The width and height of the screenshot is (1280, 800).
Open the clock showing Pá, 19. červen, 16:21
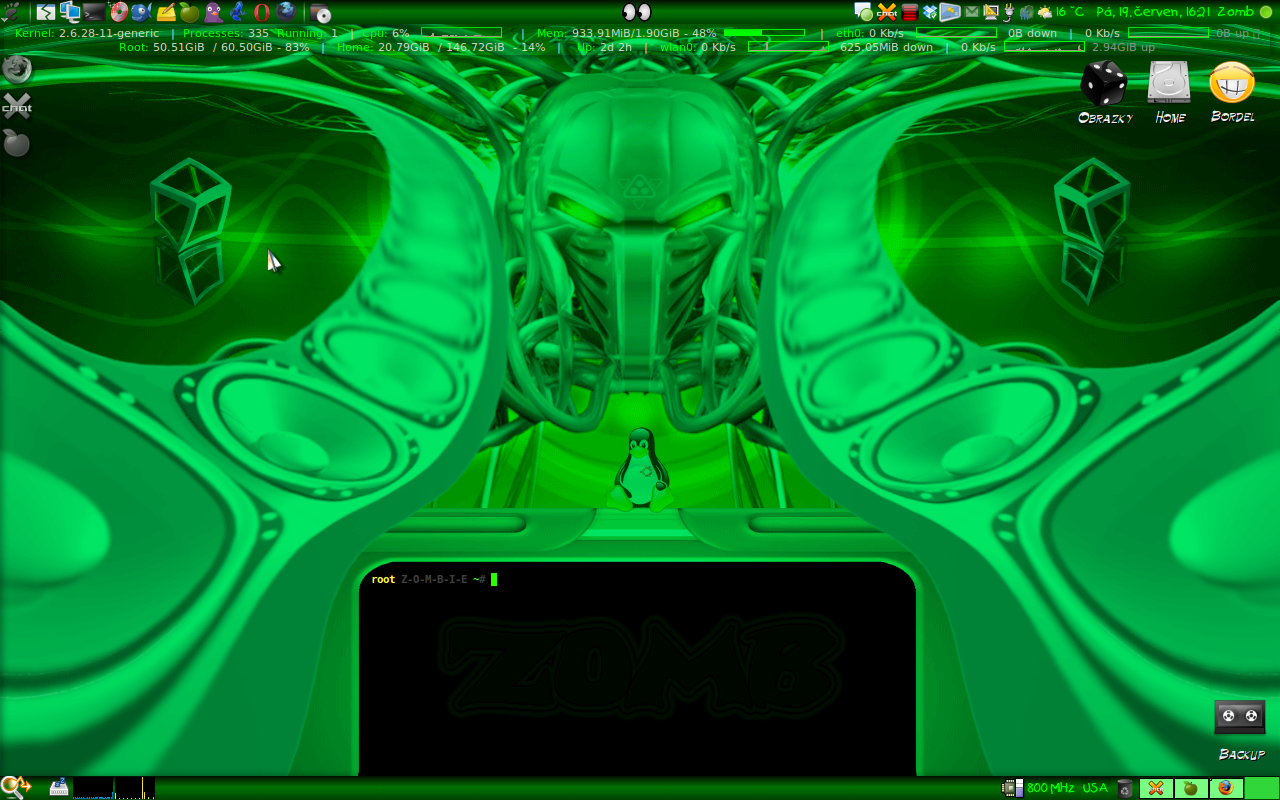click(1153, 12)
